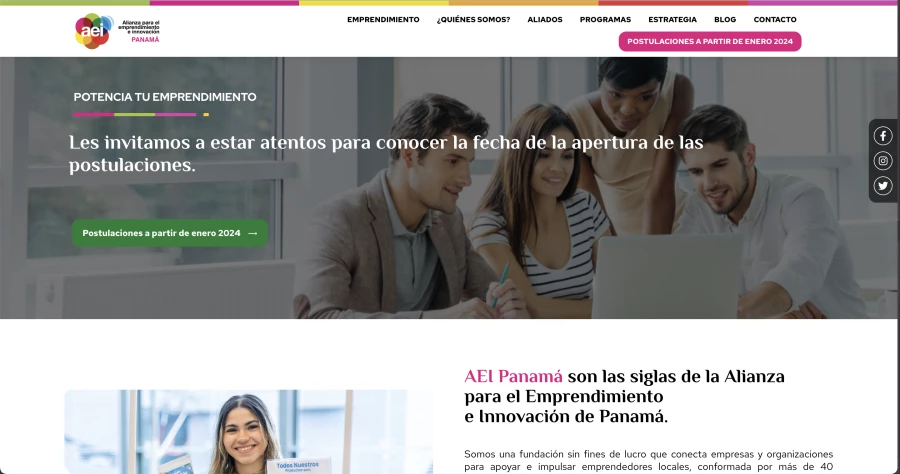
Task: Click the Potencia tu emprendimiento heading
Action: coord(165,97)
